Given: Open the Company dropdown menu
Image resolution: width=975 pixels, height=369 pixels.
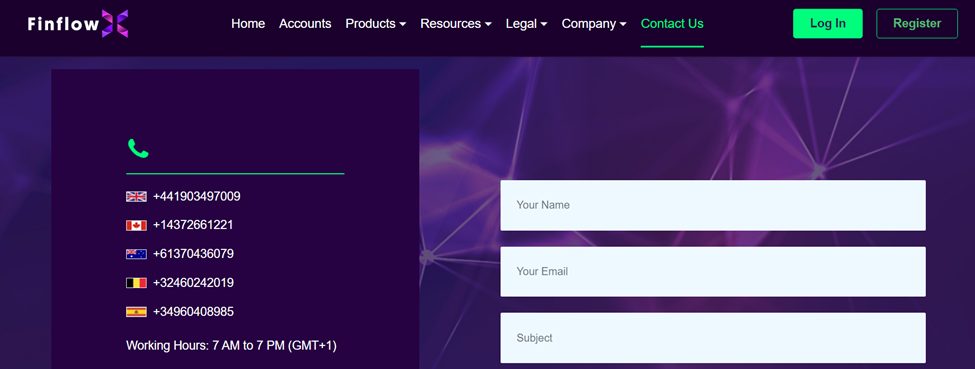Looking at the screenshot, I should (x=594, y=24).
